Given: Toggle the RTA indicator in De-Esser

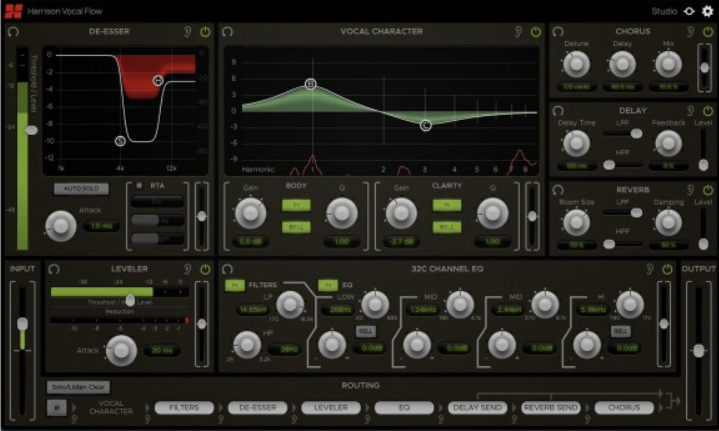Looking at the screenshot, I should [139, 186].
